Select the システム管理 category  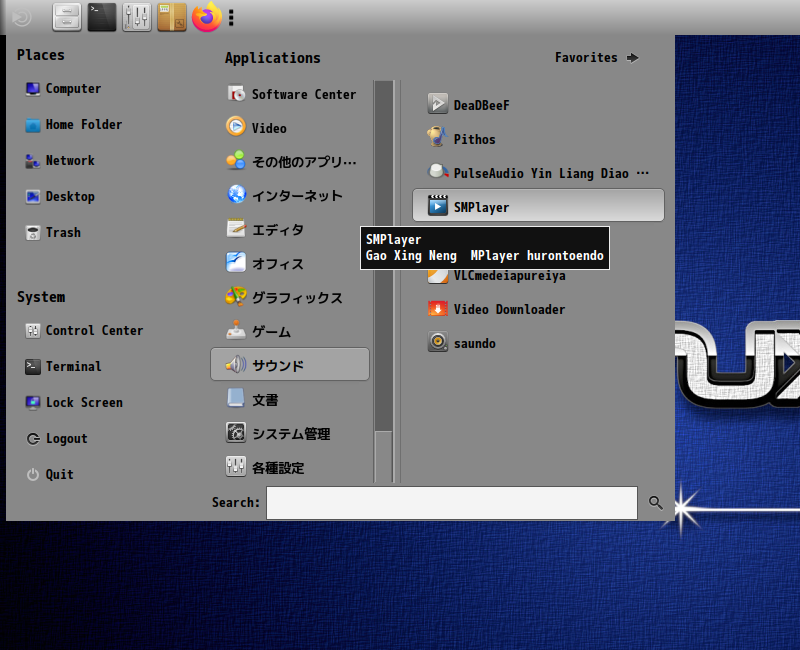[x=290, y=434]
